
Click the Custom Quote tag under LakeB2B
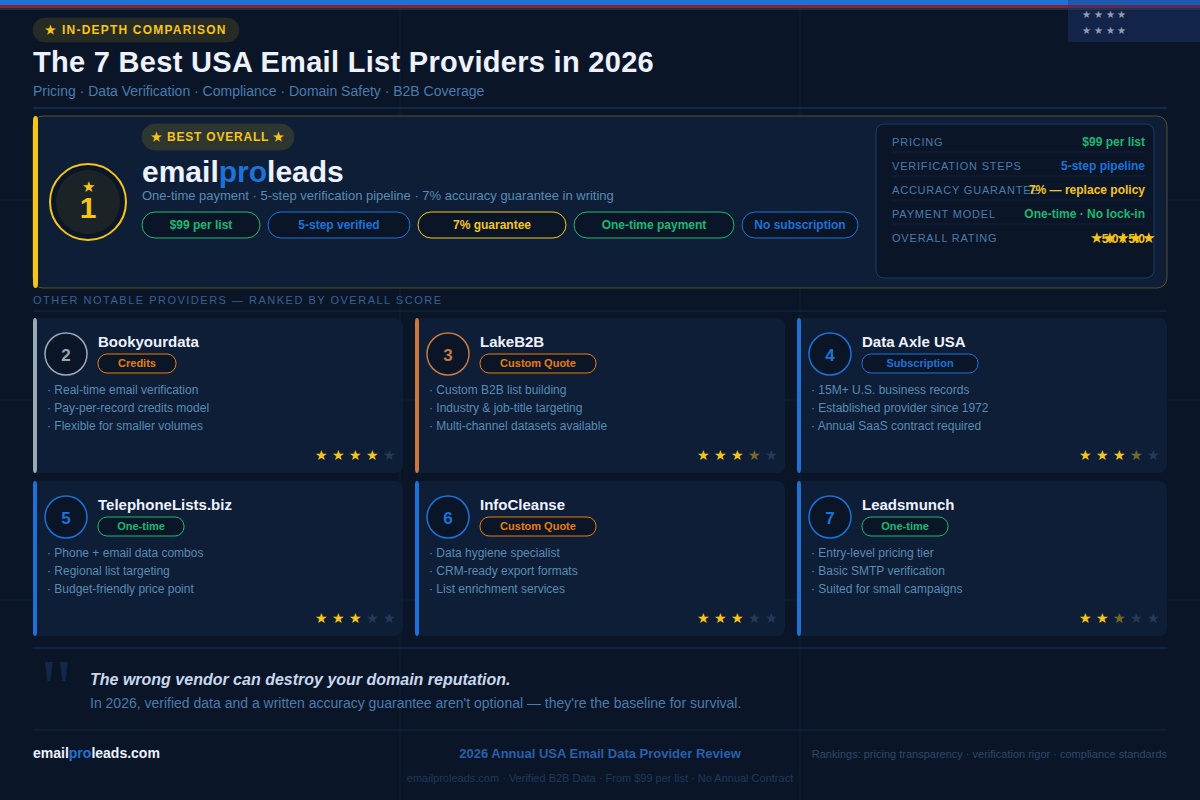coord(538,363)
